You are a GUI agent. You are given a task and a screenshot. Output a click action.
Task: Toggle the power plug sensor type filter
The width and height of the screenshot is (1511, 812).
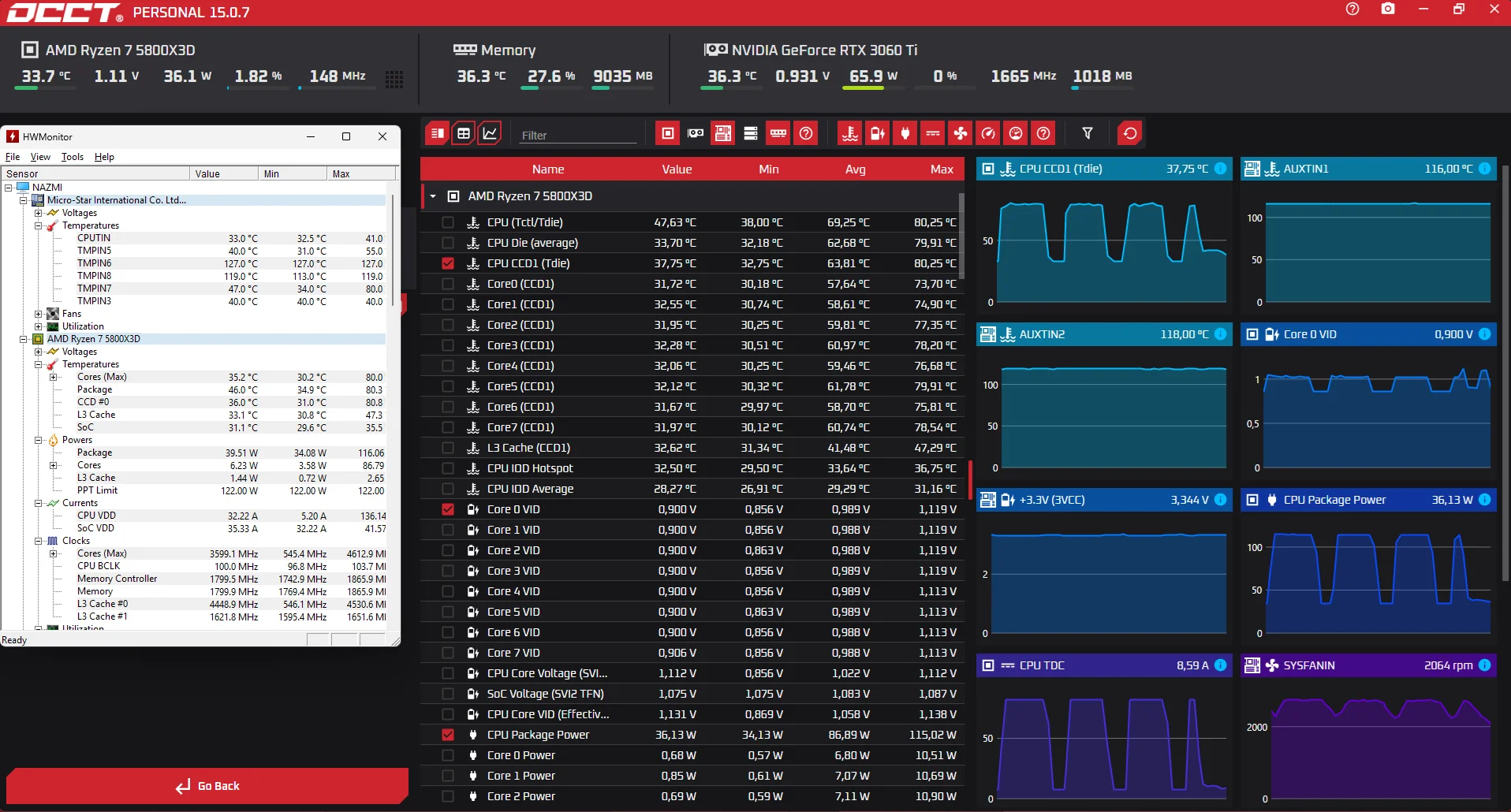click(x=905, y=133)
